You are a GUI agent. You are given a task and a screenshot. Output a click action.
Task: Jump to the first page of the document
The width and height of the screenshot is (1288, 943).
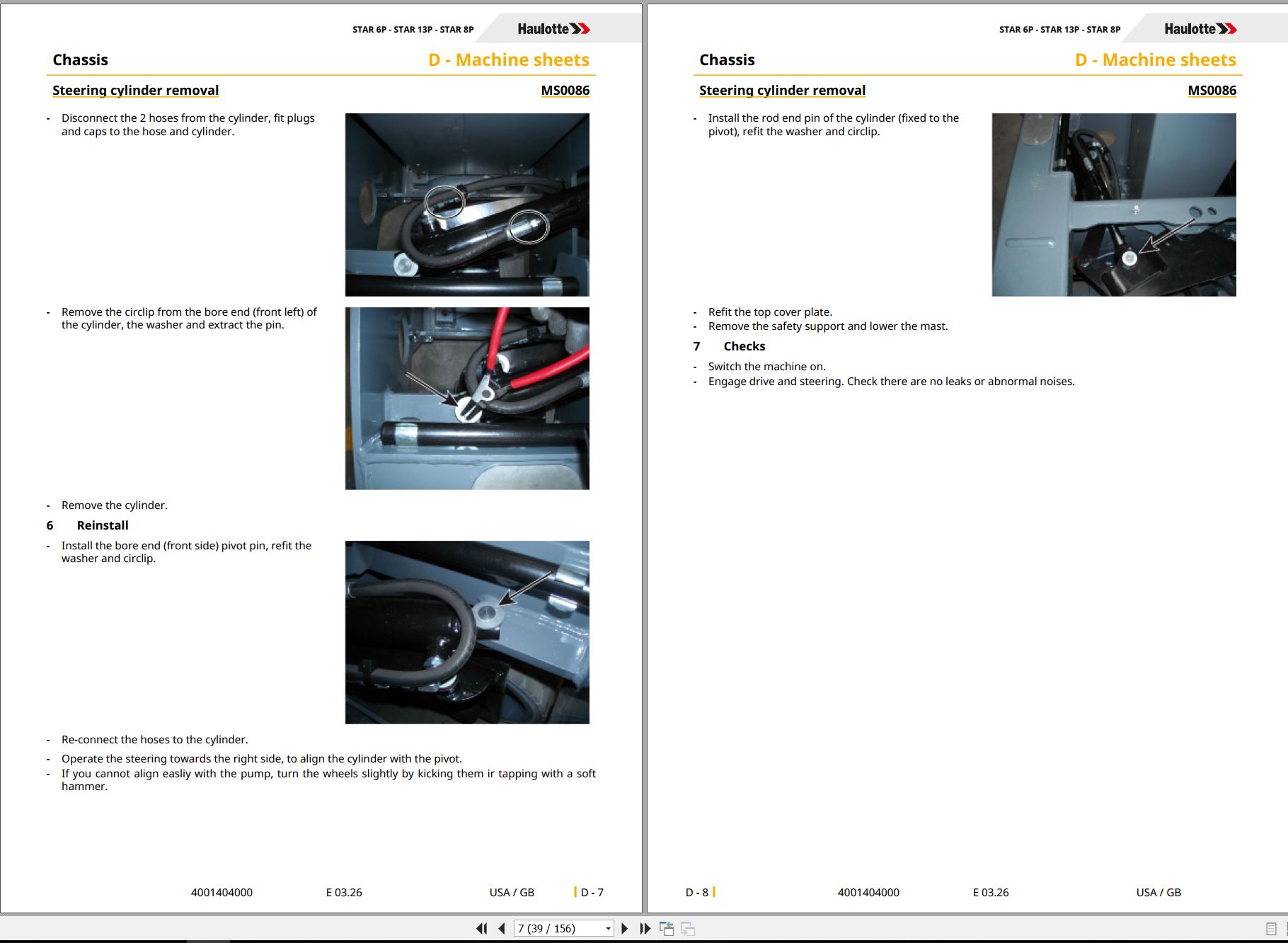pyautogui.click(x=482, y=928)
